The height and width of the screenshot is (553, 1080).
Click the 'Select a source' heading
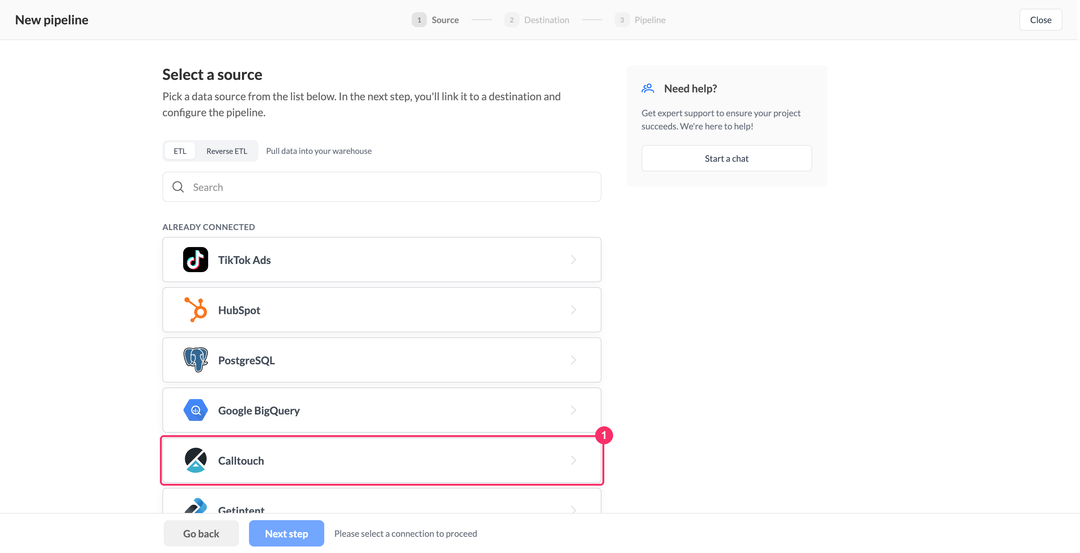[x=212, y=74]
